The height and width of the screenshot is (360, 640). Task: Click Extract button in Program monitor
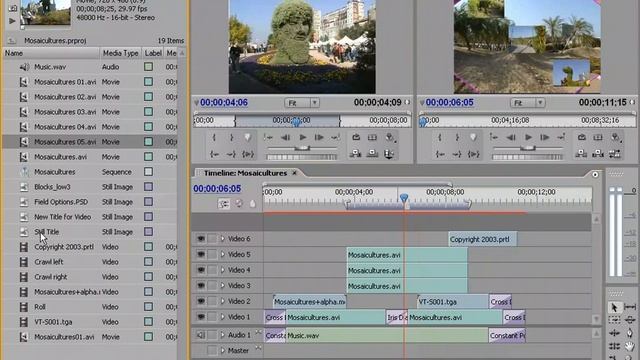pos(598,154)
